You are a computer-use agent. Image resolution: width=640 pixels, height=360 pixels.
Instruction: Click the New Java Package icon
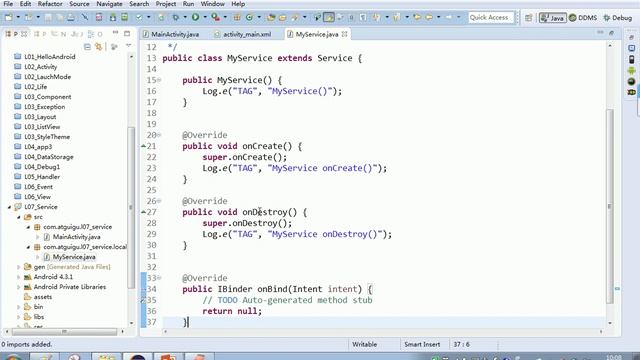point(237,17)
